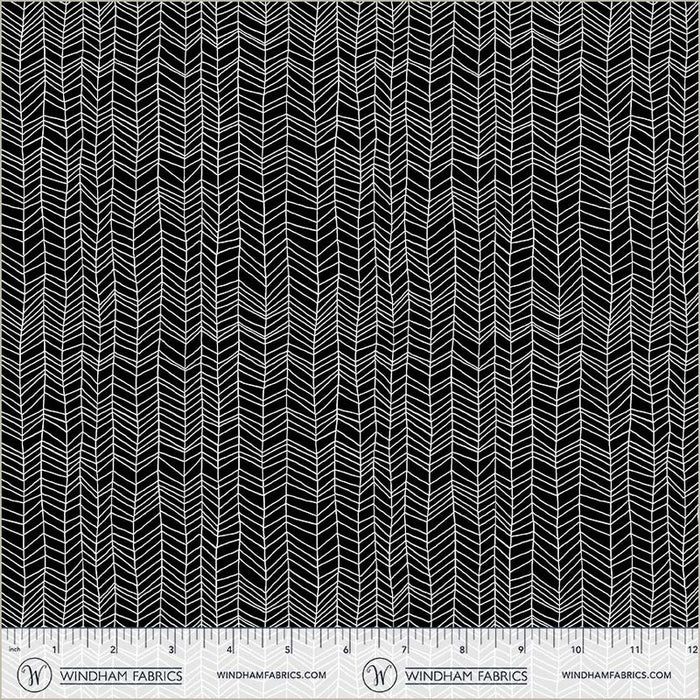This screenshot has width=700, height=700.
Task: Select the 12 inch ruler mark
Action: pos(690,651)
